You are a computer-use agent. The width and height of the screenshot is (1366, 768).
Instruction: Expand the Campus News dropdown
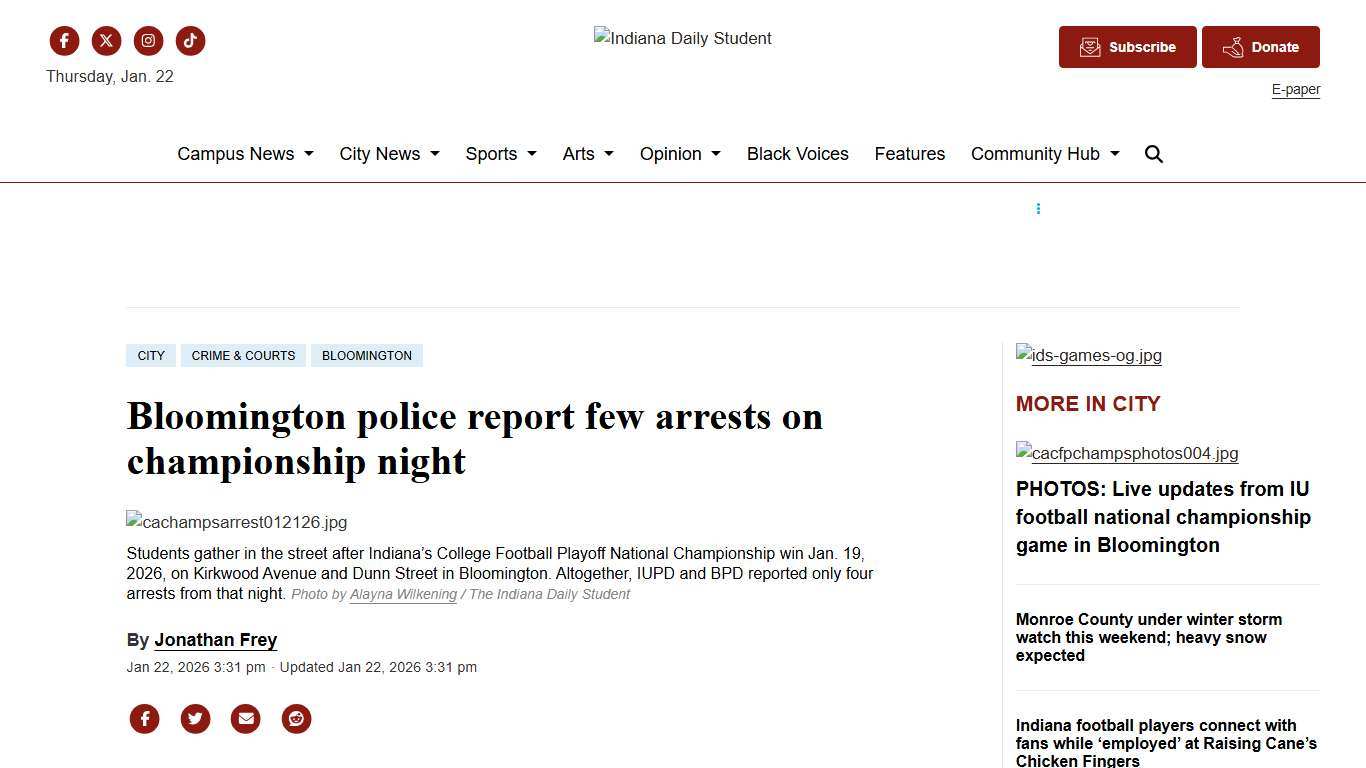(245, 154)
